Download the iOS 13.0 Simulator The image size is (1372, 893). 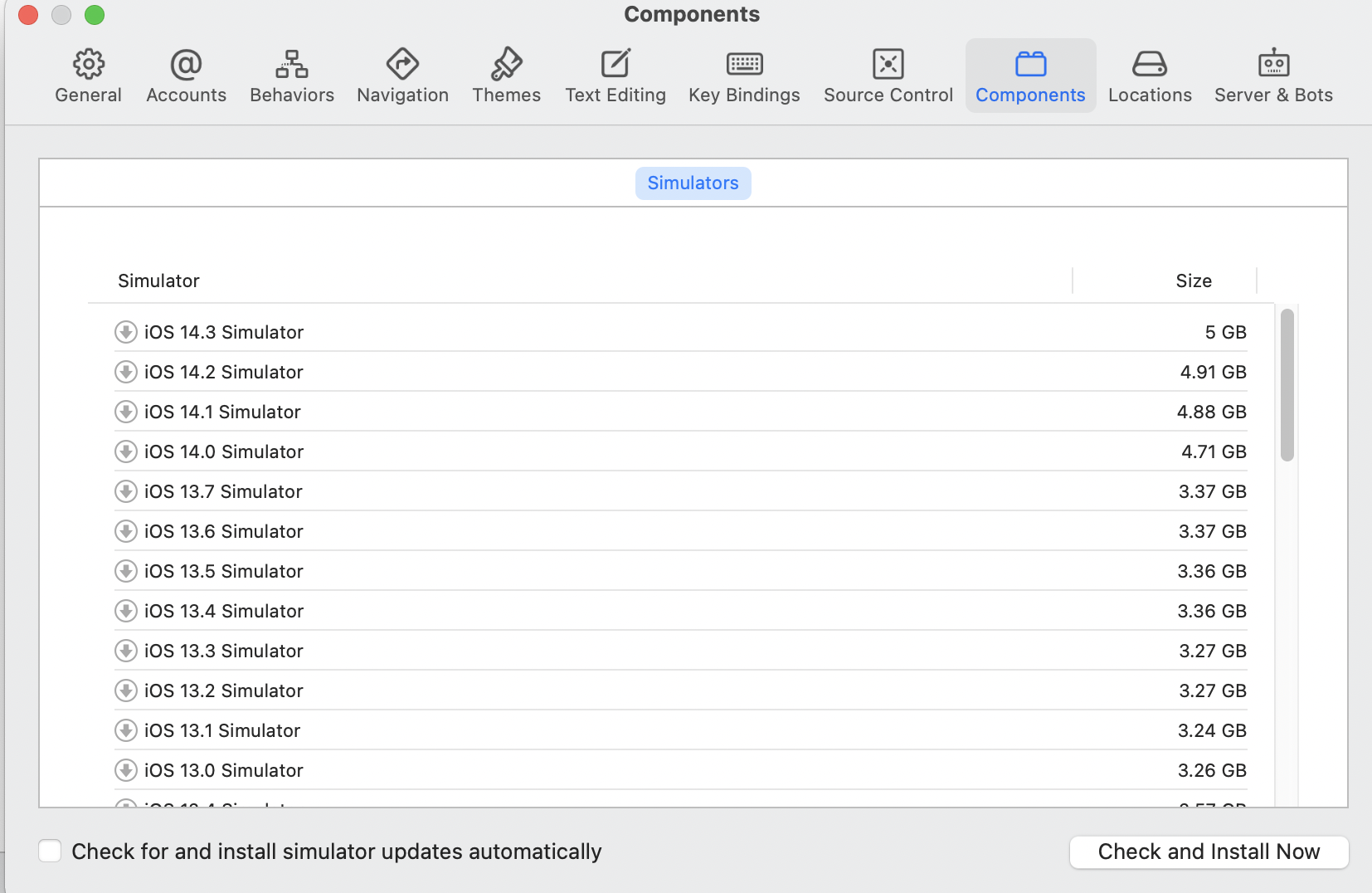coord(125,770)
